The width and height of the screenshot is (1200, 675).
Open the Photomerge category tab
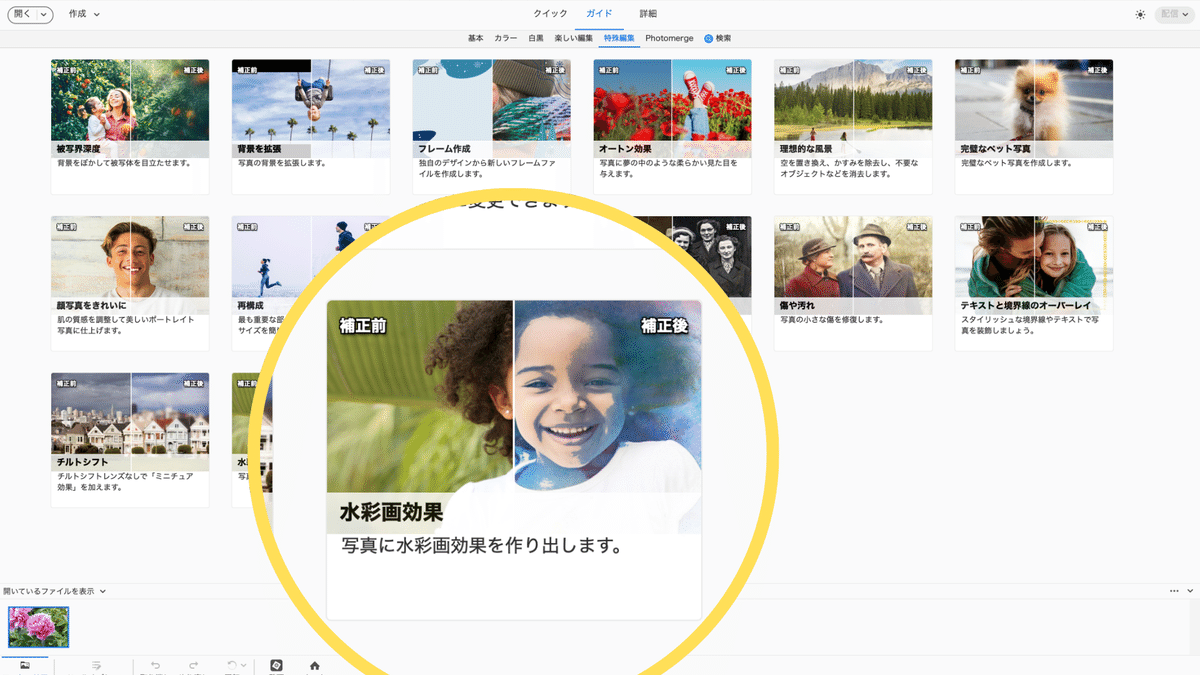pyautogui.click(x=671, y=38)
